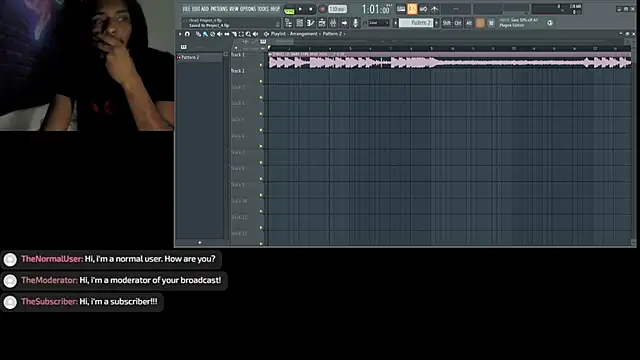Open the Line snap dropdown
The image size is (640, 360).
tap(379, 23)
